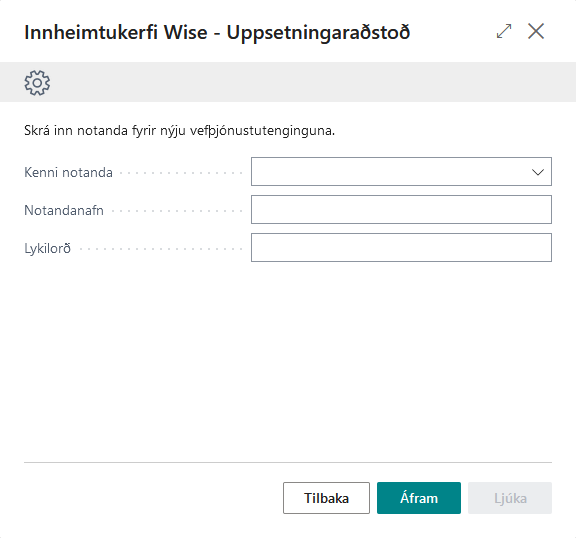Select the Lykilorð password field
The image size is (576, 538).
coord(401,248)
